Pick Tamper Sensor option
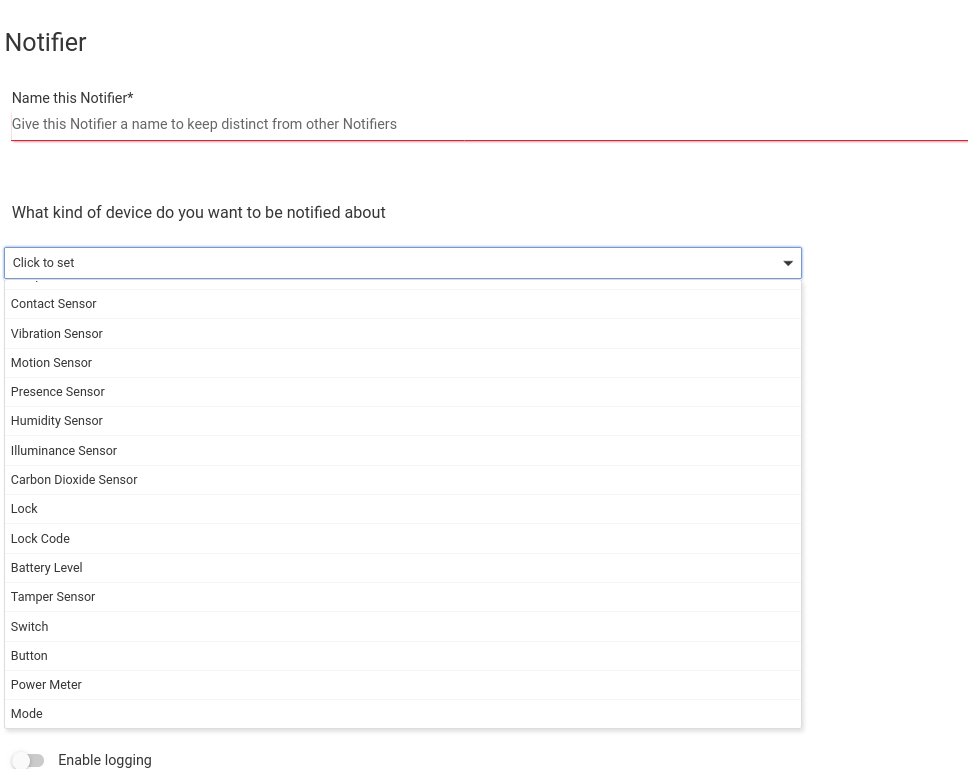Screen dimensions: 968x769 tap(53, 597)
